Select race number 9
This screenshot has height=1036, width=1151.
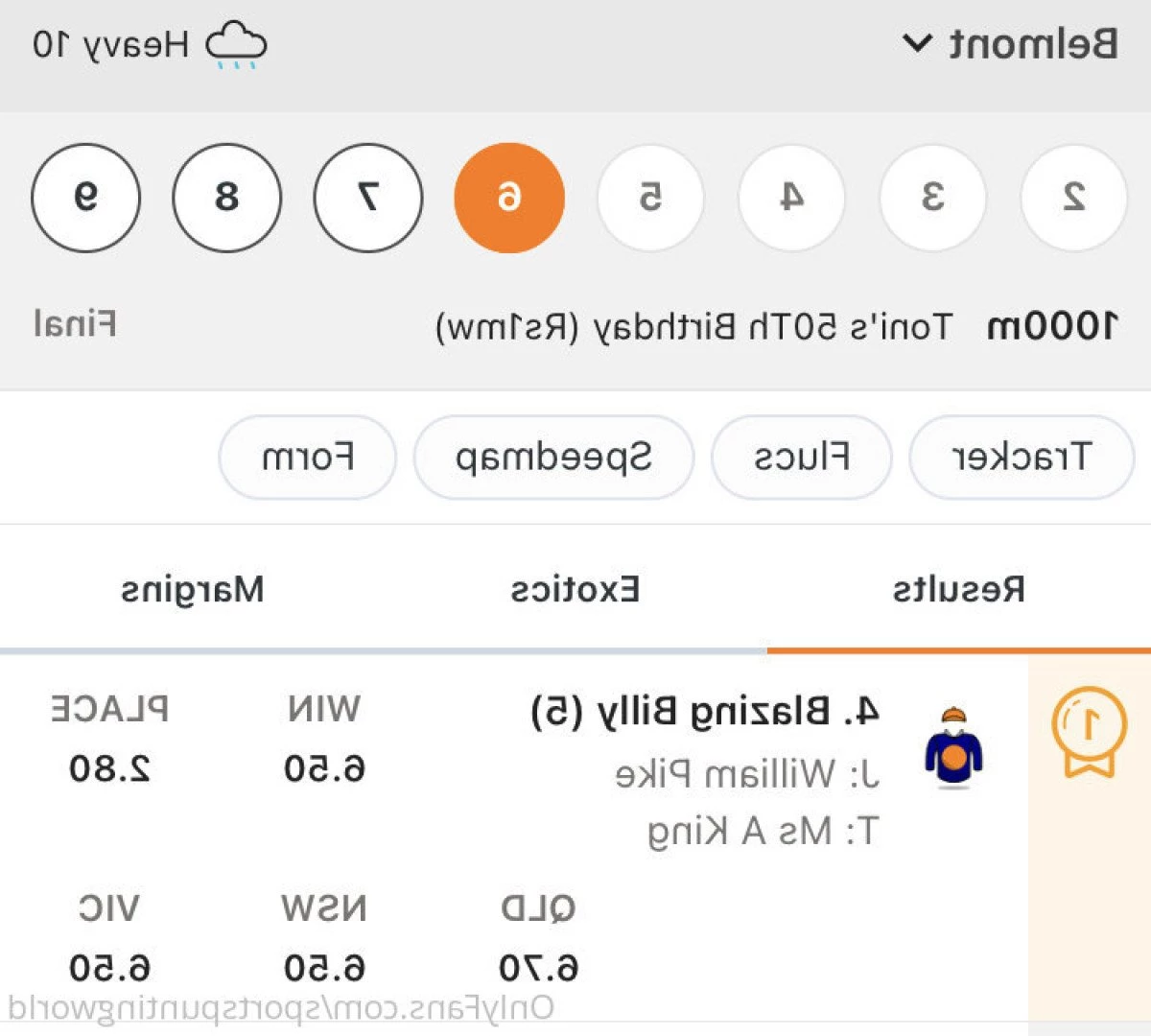86,198
